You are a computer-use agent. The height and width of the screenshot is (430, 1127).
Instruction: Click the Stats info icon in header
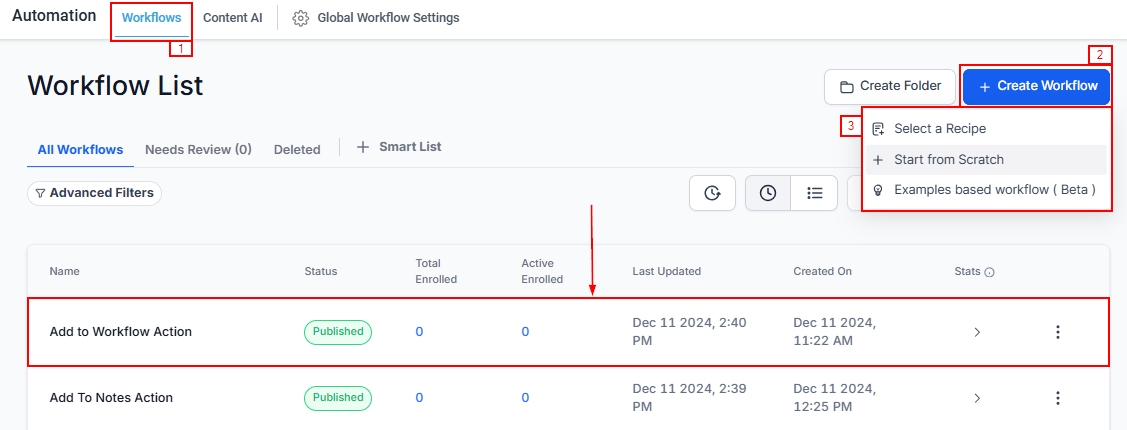click(989, 272)
